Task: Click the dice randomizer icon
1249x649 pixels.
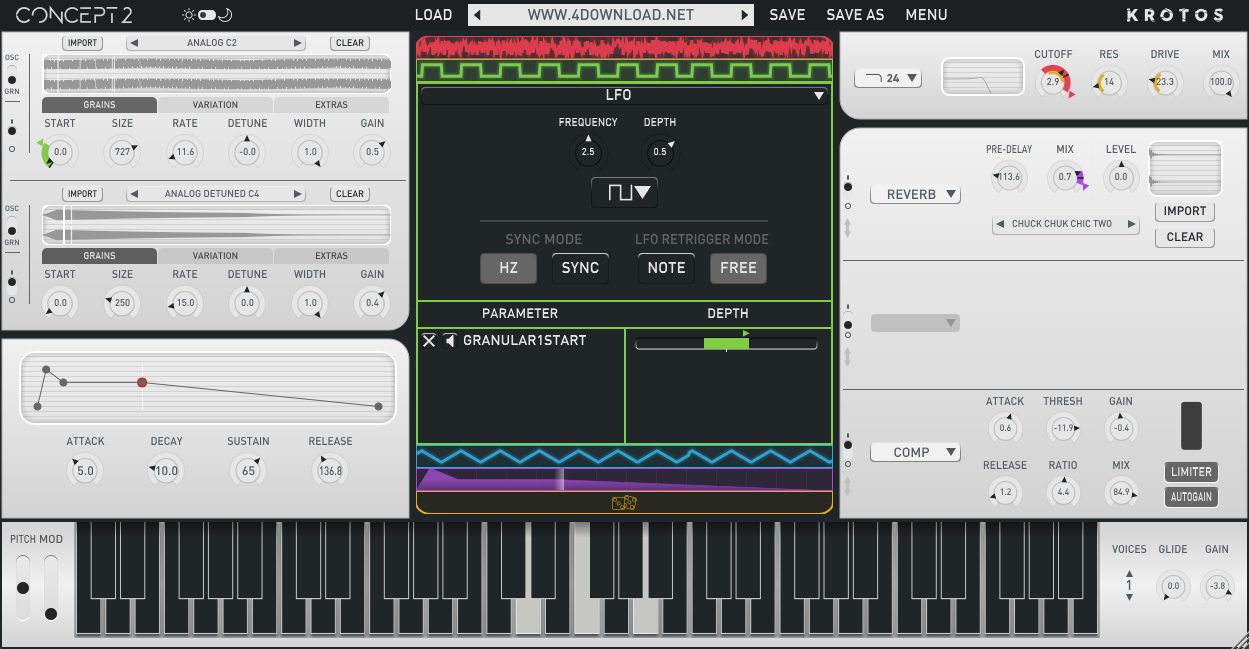Action: pos(624,503)
